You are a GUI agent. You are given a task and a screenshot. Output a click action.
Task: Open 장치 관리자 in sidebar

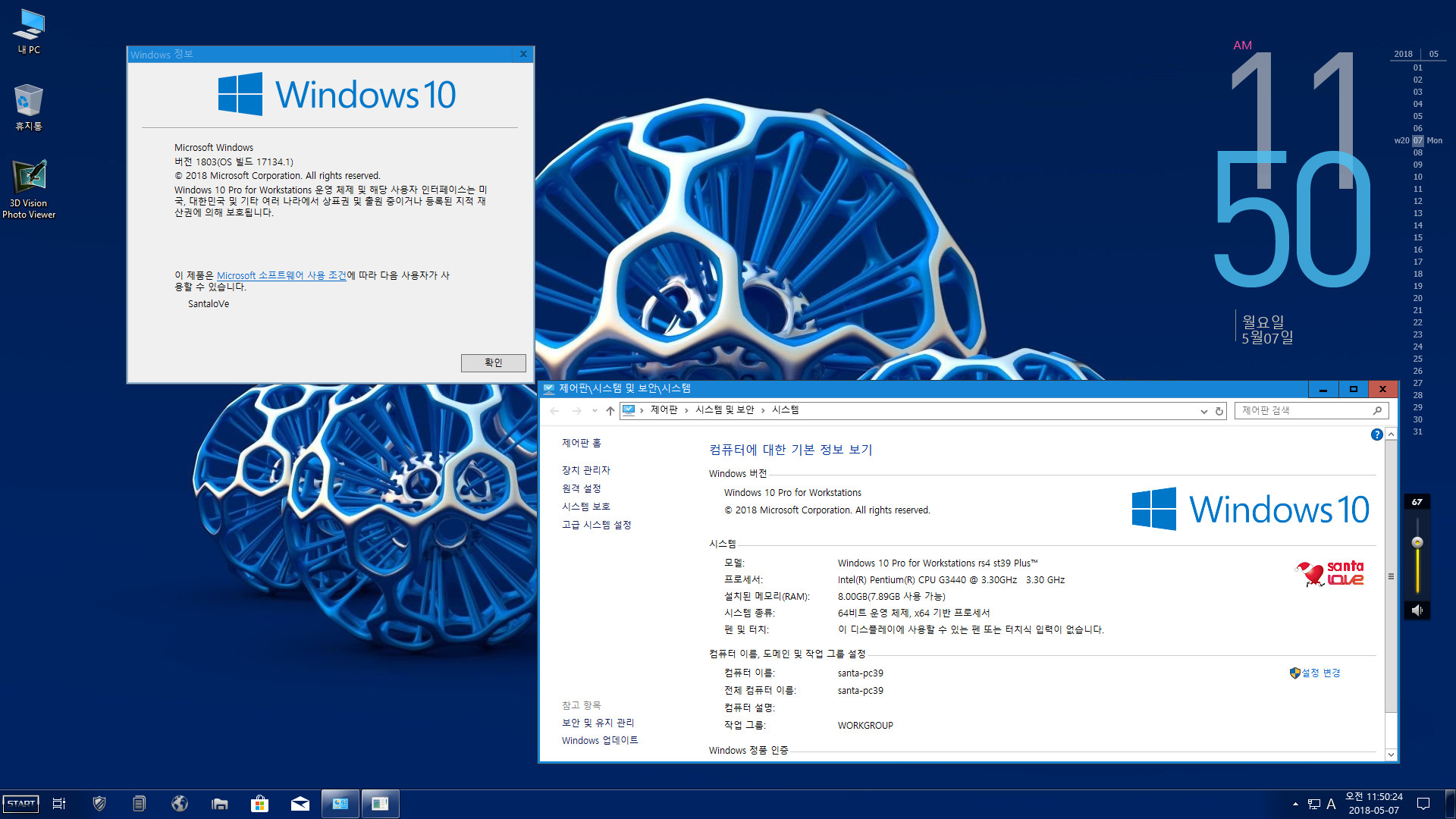[585, 470]
